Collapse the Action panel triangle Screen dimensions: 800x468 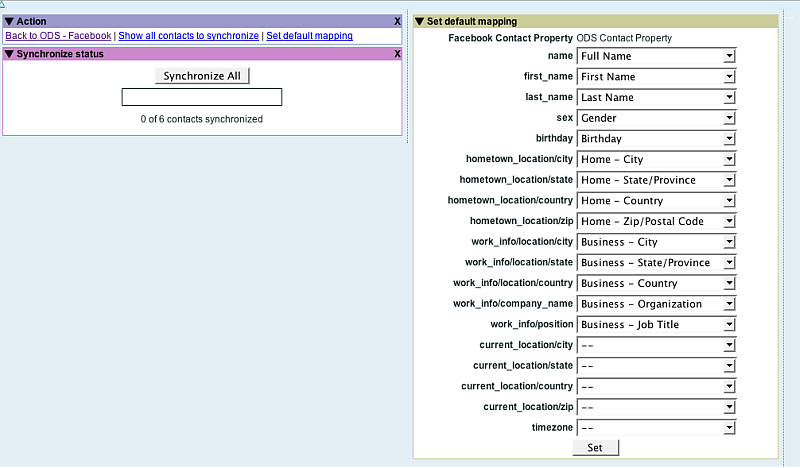coord(9,21)
